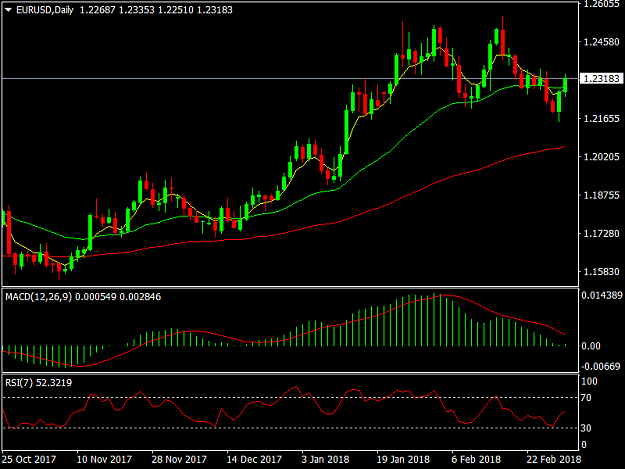This screenshot has width=625, height=469.
Task: Click the 10 Nov 2017 date label
Action: pyautogui.click(x=104, y=459)
